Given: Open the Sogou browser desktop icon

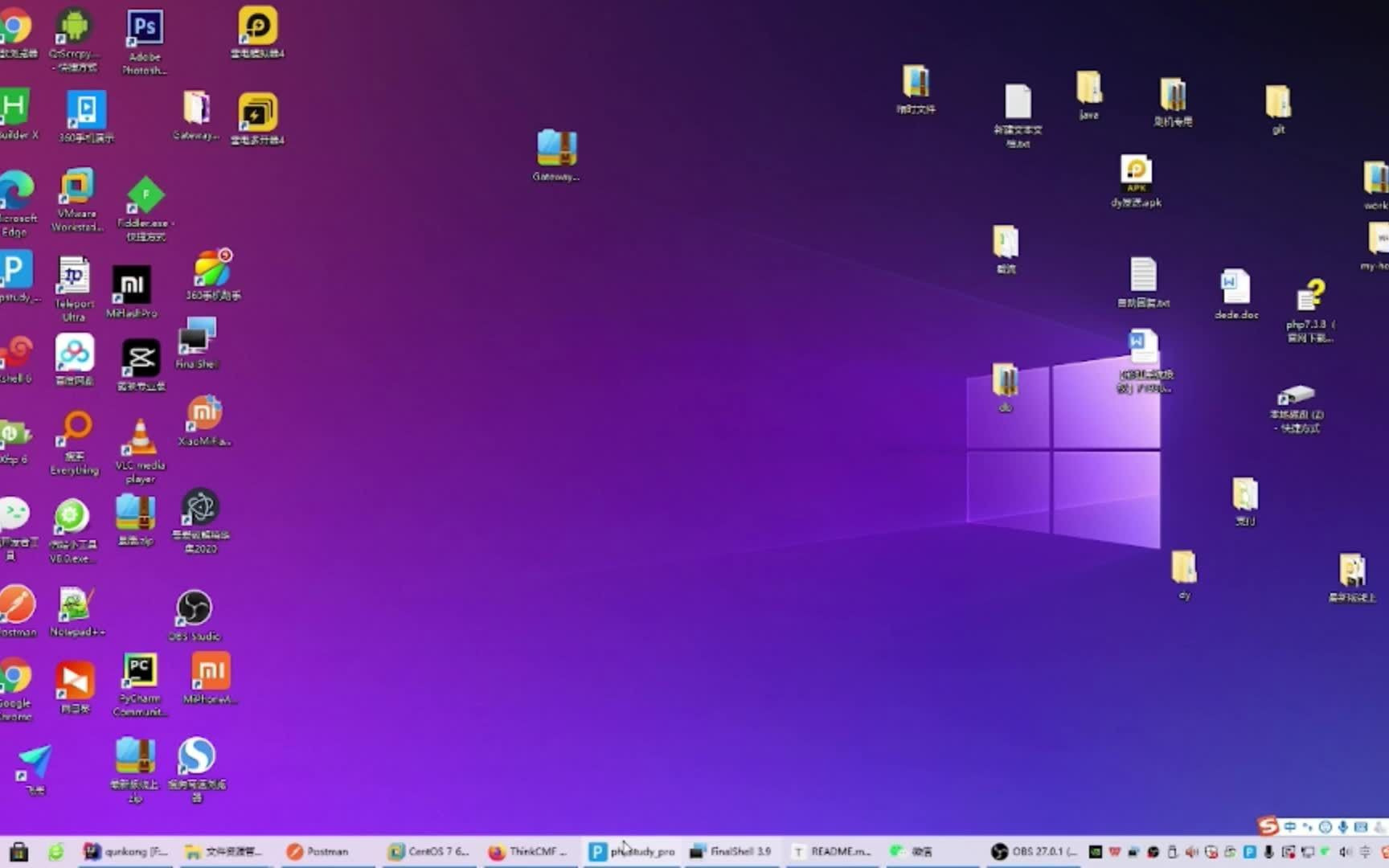Looking at the screenshot, I should [197, 770].
